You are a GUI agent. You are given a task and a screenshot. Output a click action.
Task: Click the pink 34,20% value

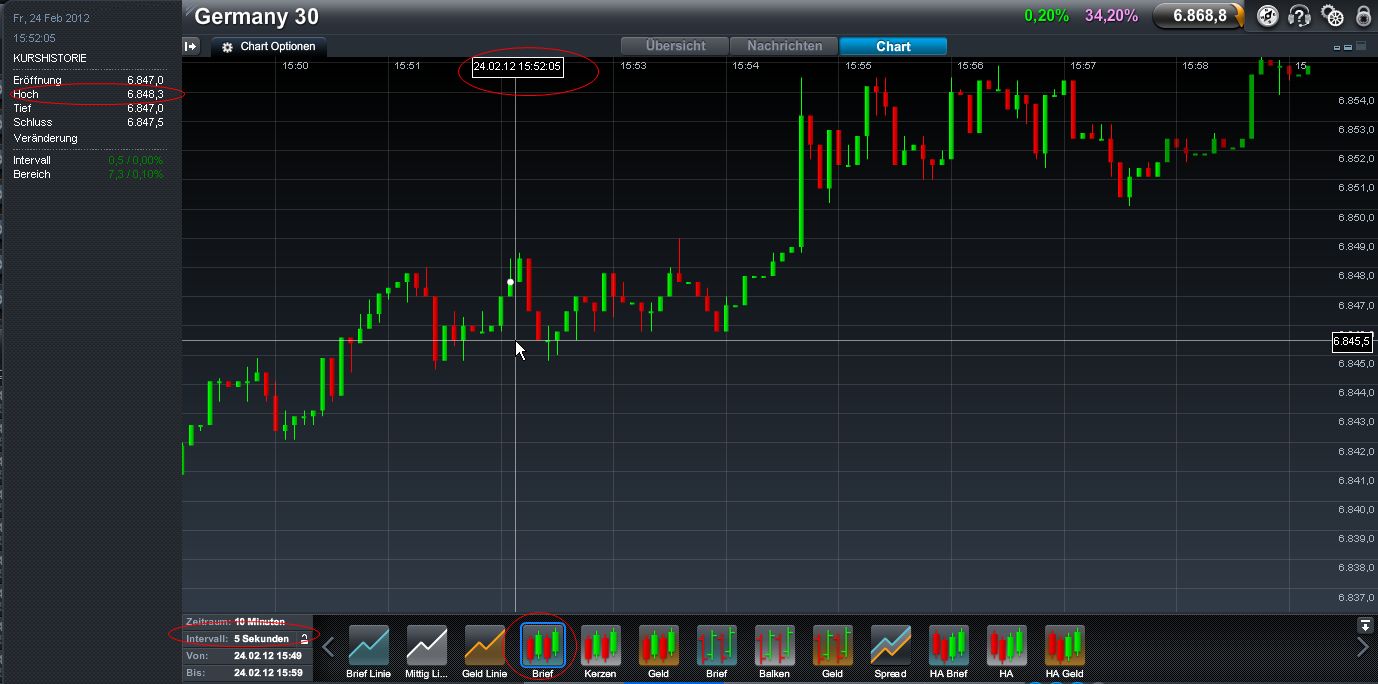pyautogui.click(x=1111, y=16)
